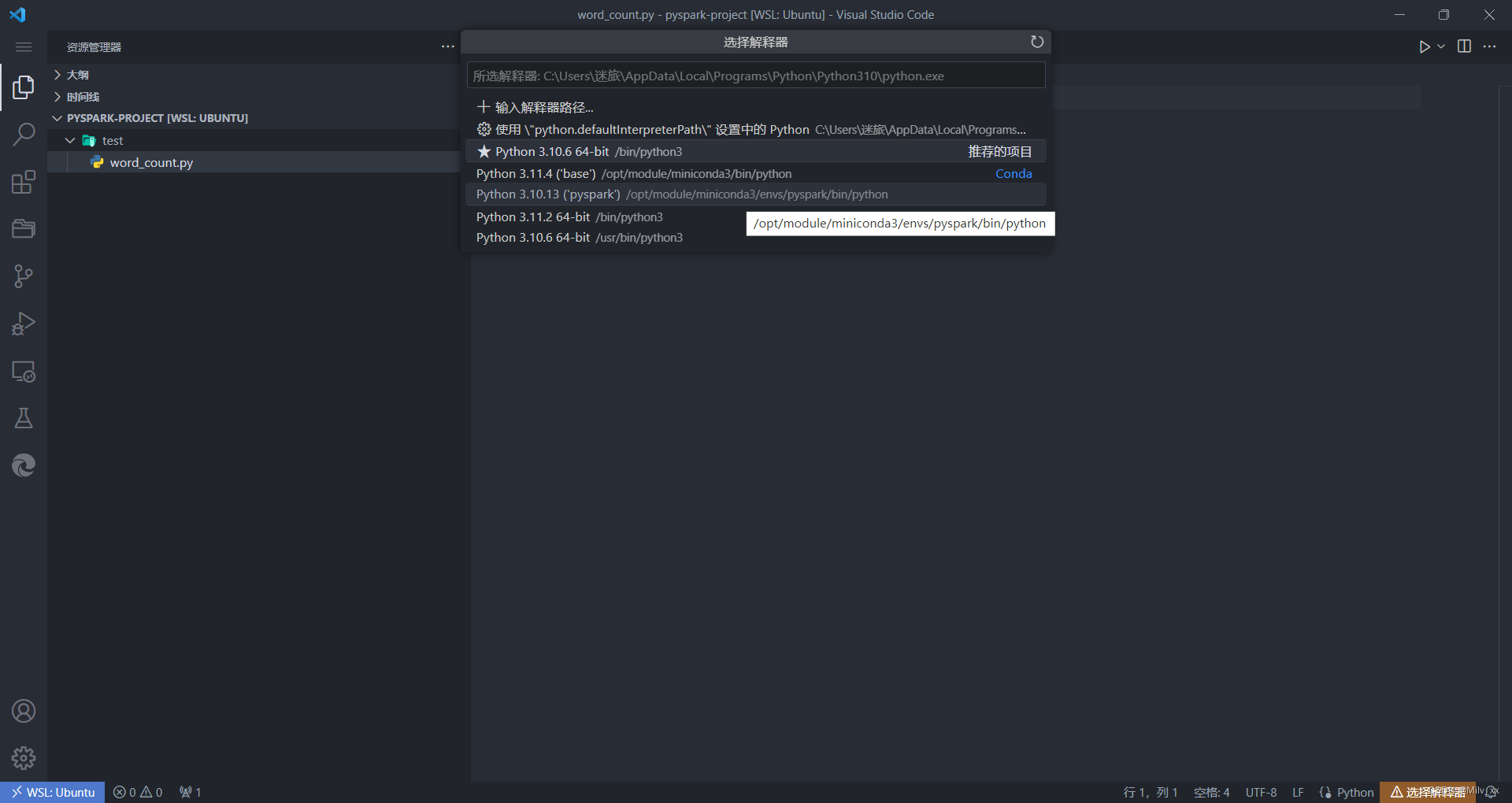Screen dimensions: 1512x803
Task: Expand the 时间线 timeline section
Action: coord(57,96)
